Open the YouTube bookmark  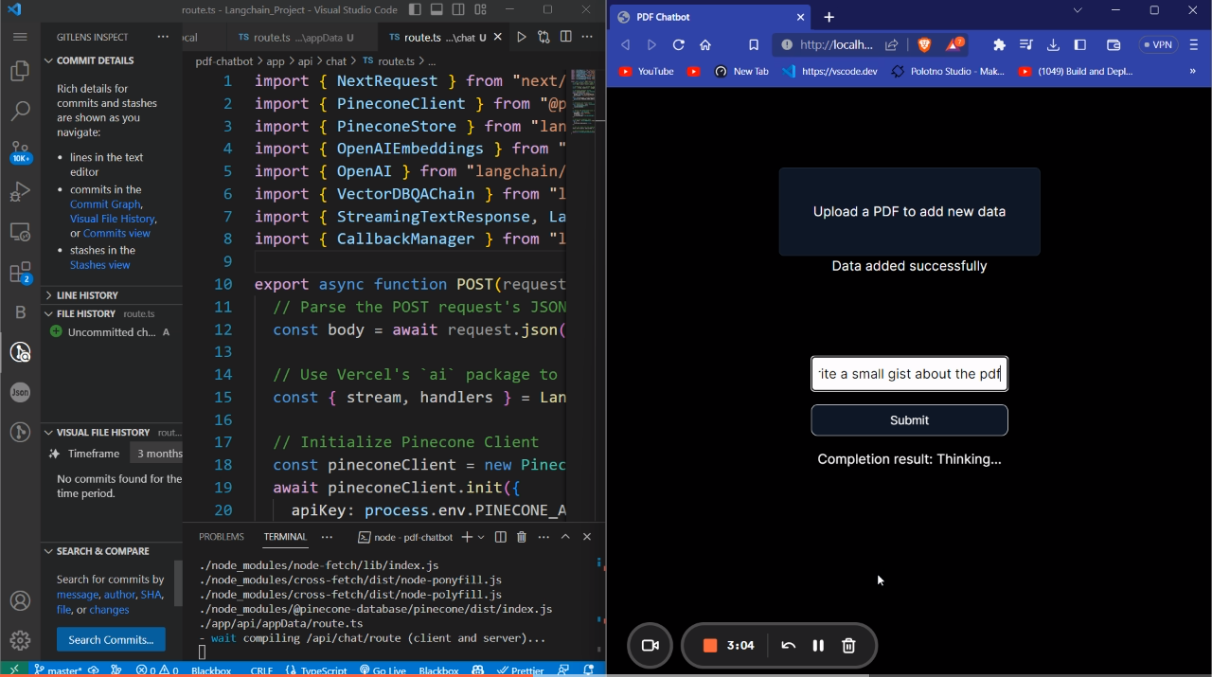tap(647, 72)
